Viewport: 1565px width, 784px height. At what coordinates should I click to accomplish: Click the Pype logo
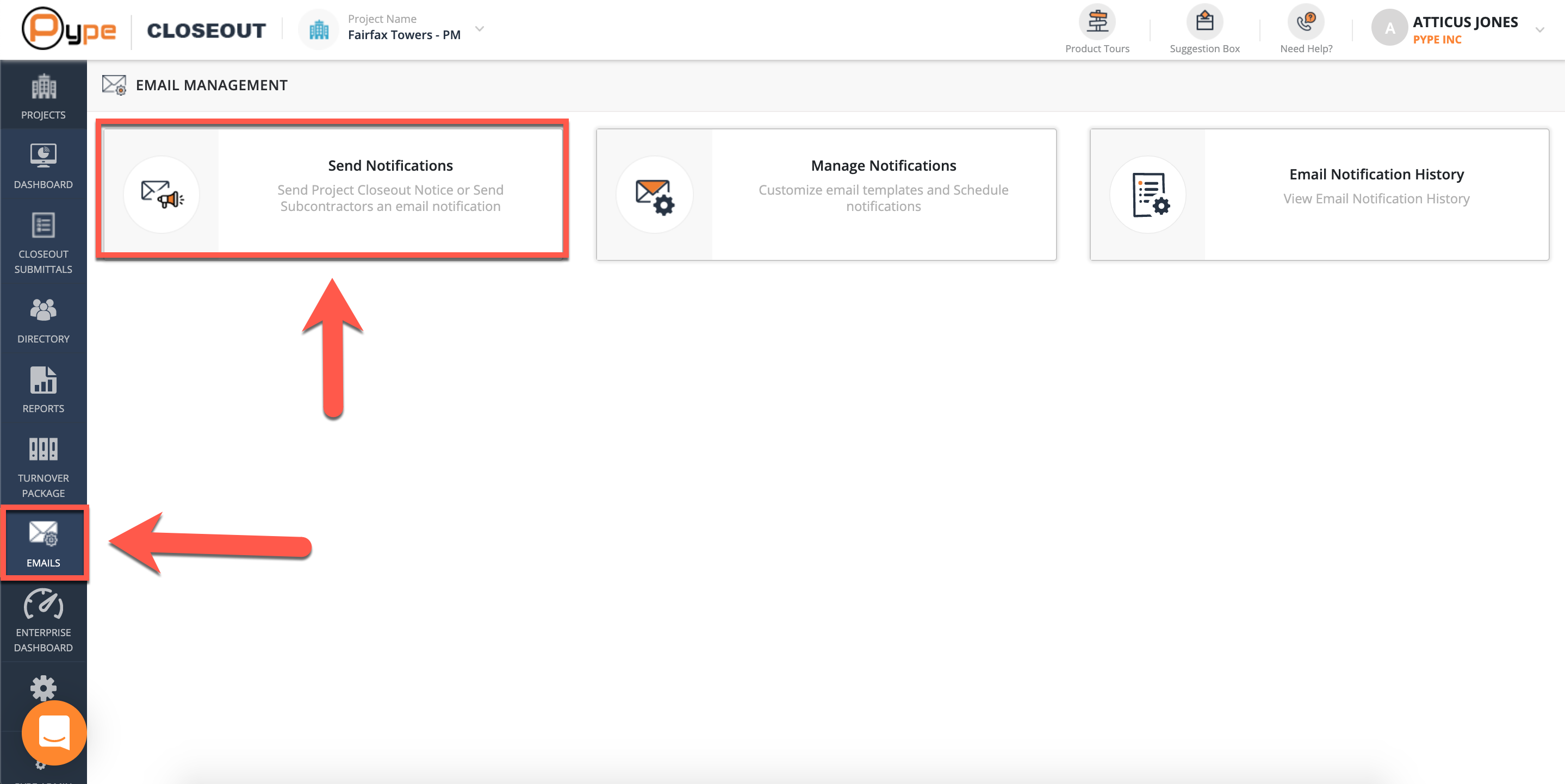pyautogui.click(x=69, y=29)
